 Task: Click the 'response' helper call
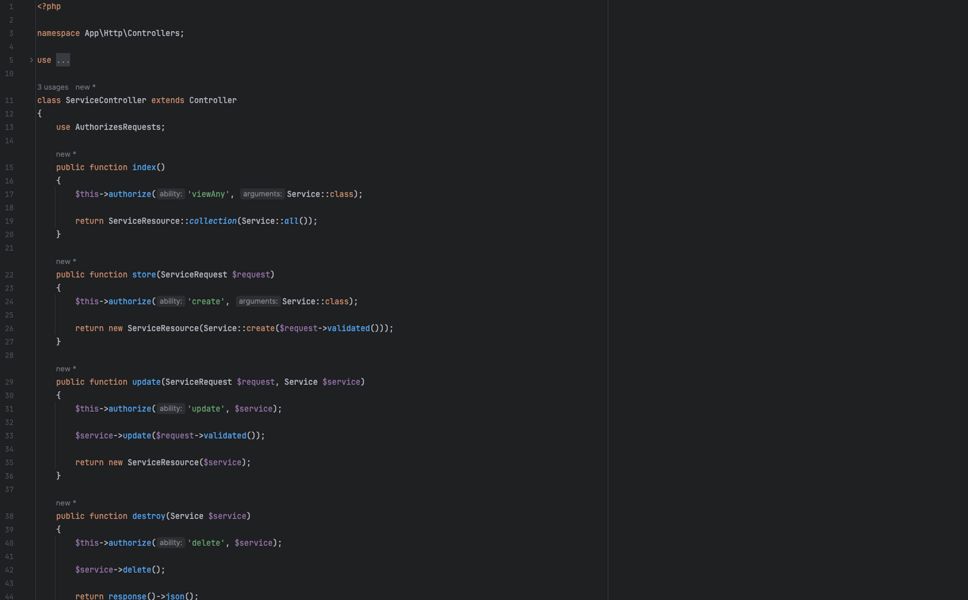coord(127,596)
